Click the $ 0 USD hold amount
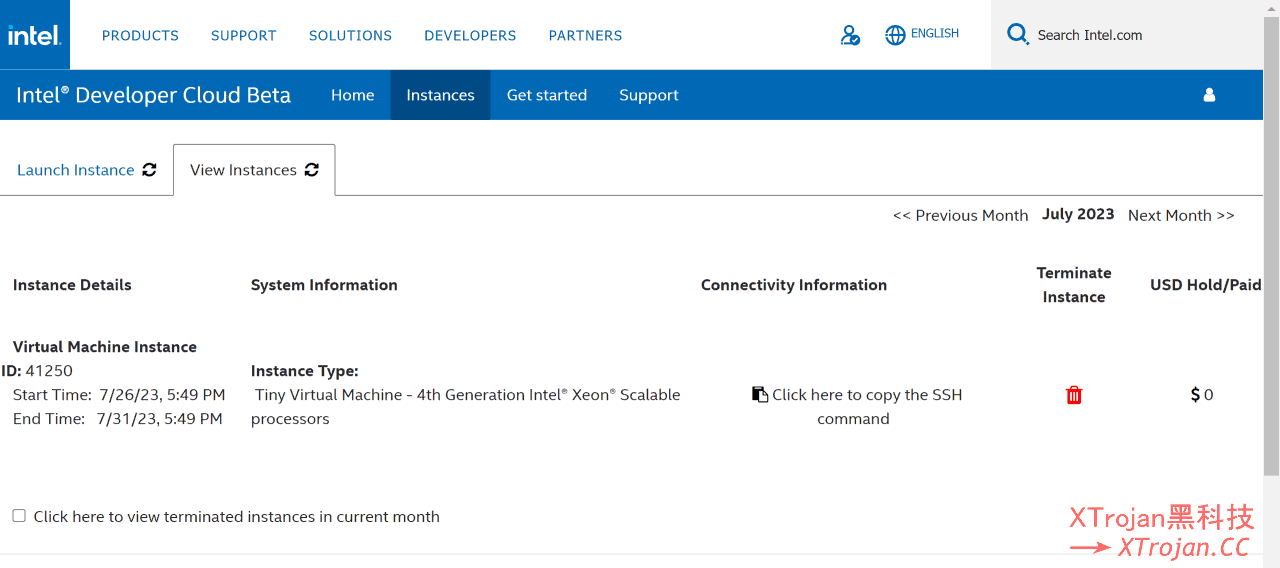 click(1202, 395)
